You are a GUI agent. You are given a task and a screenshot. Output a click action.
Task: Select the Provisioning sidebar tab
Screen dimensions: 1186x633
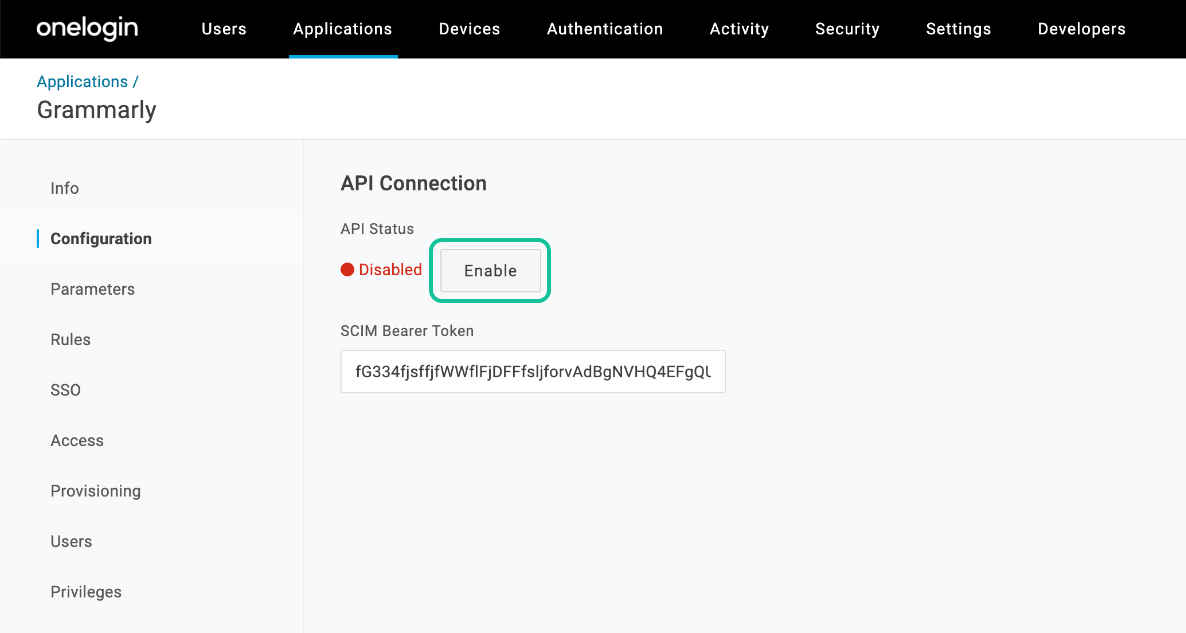[95, 492]
